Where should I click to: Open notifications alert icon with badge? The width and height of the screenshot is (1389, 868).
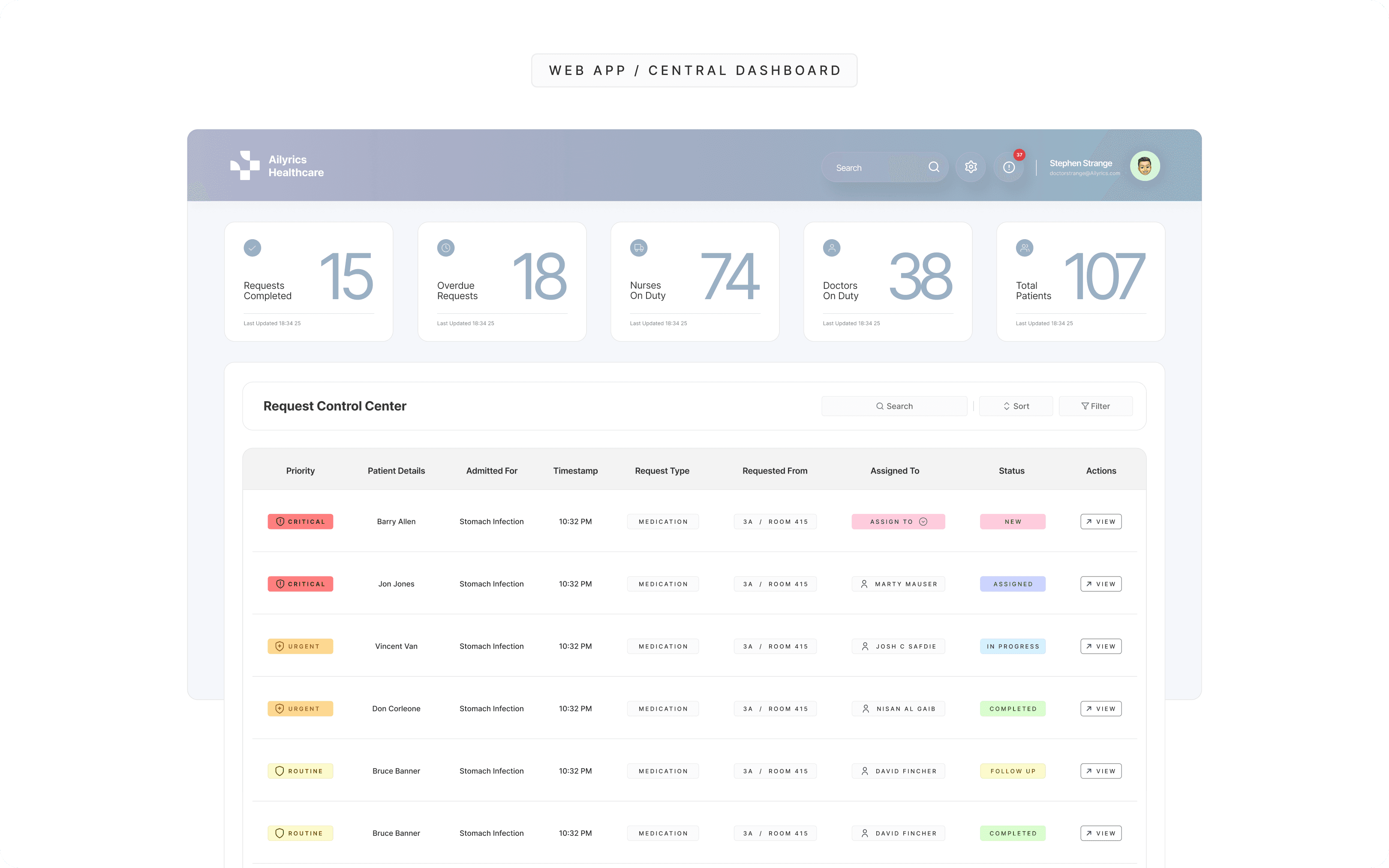[1009, 167]
